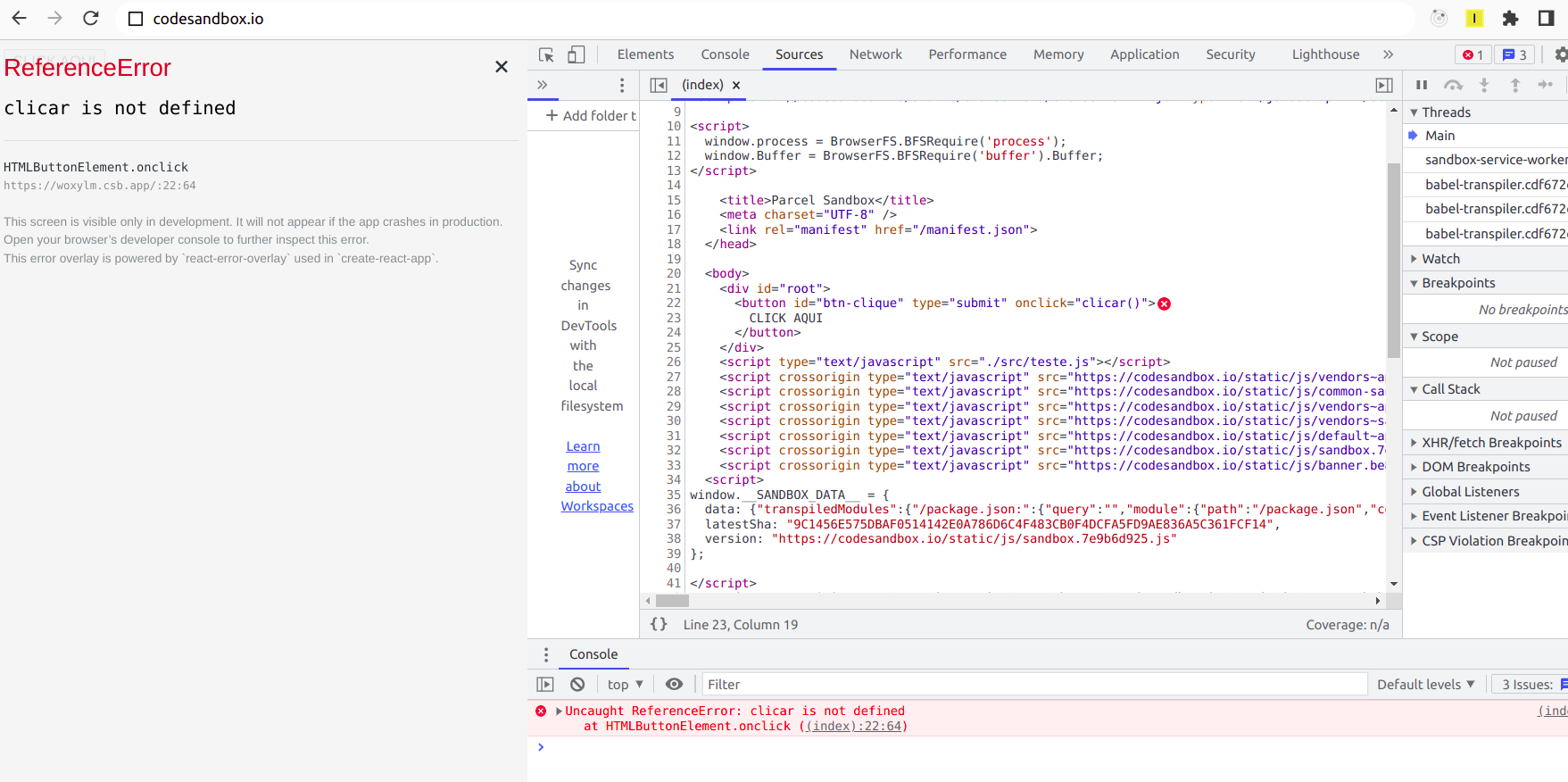Open the top JavaScript context dropdown

[625, 684]
